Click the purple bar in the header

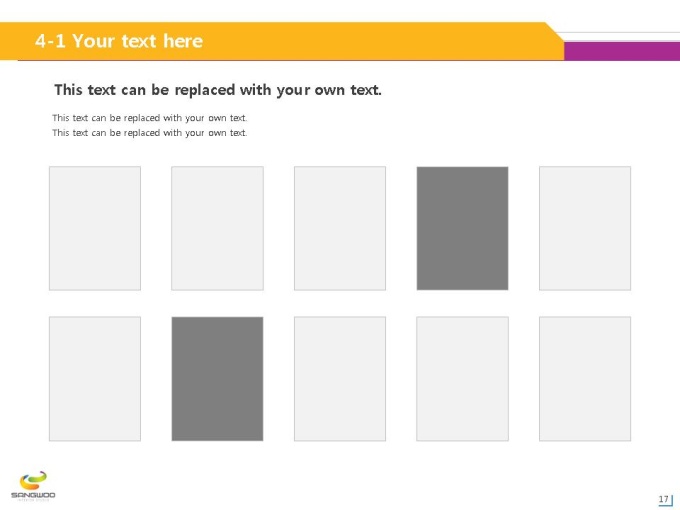pos(622,51)
